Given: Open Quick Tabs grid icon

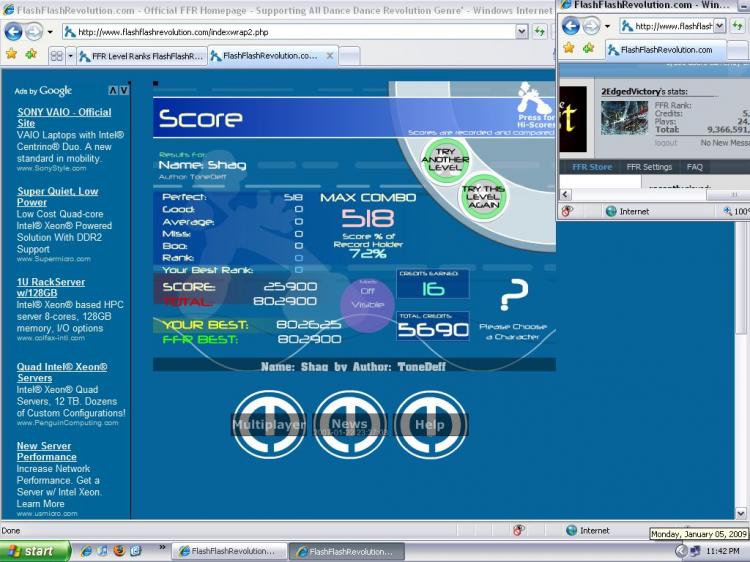Looking at the screenshot, I should pyautogui.click(x=57, y=56).
